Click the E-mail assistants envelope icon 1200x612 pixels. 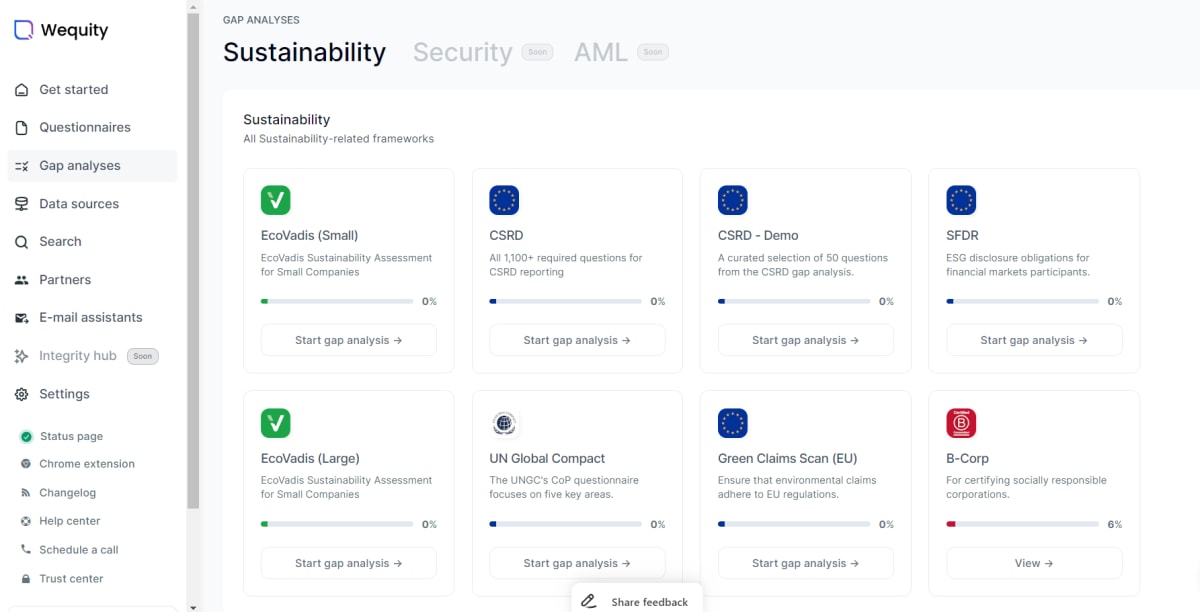click(21, 318)
